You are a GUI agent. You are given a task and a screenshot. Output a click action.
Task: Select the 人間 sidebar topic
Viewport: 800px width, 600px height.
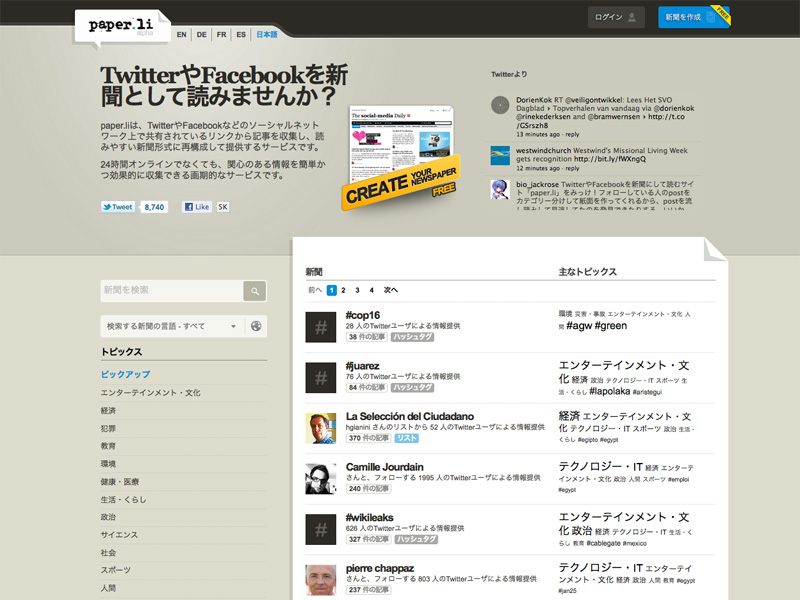tap(108, 588)
